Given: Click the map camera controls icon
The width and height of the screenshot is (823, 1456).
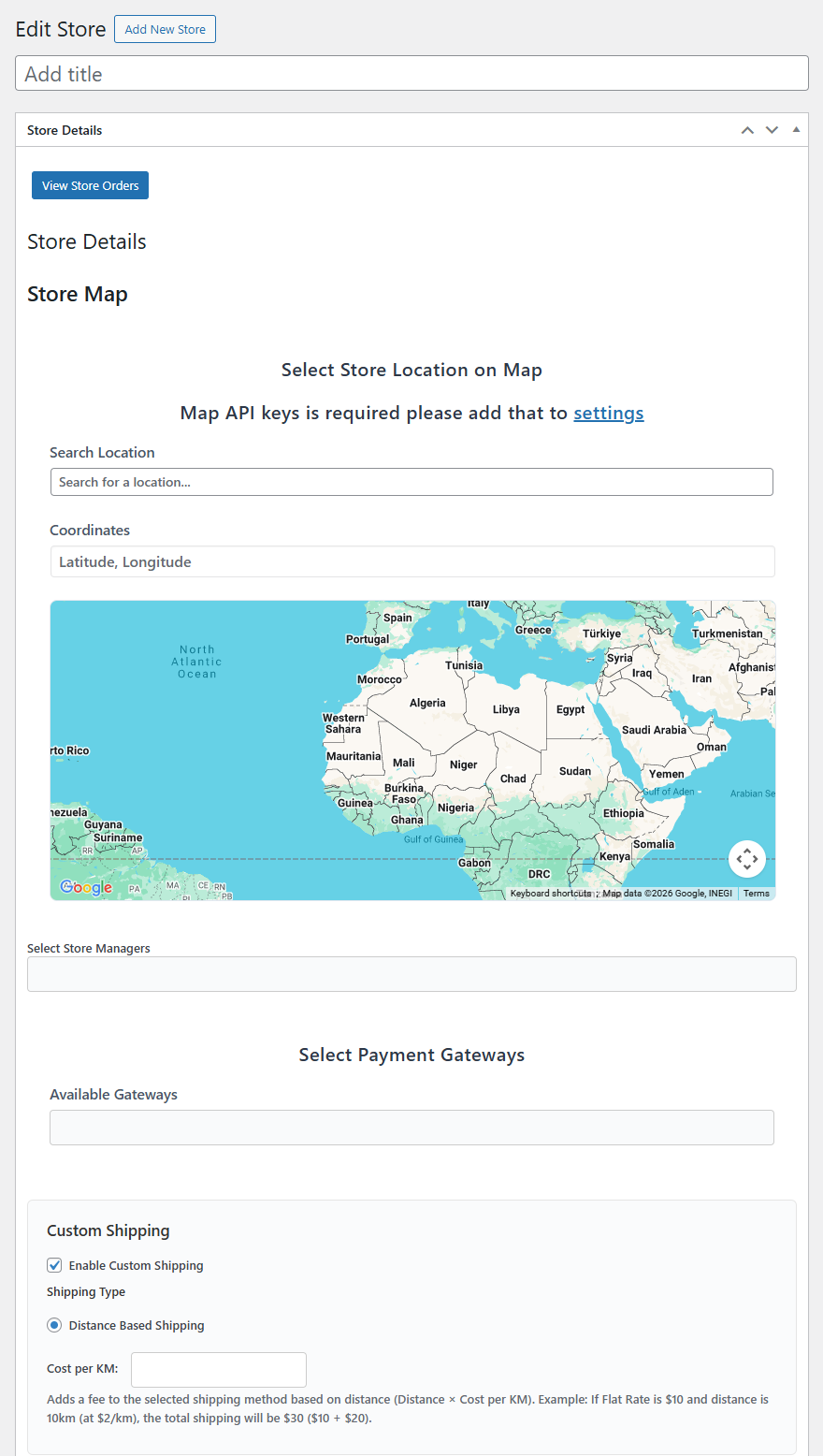Looking at the screenshot, I should click(x=746, y=858).
